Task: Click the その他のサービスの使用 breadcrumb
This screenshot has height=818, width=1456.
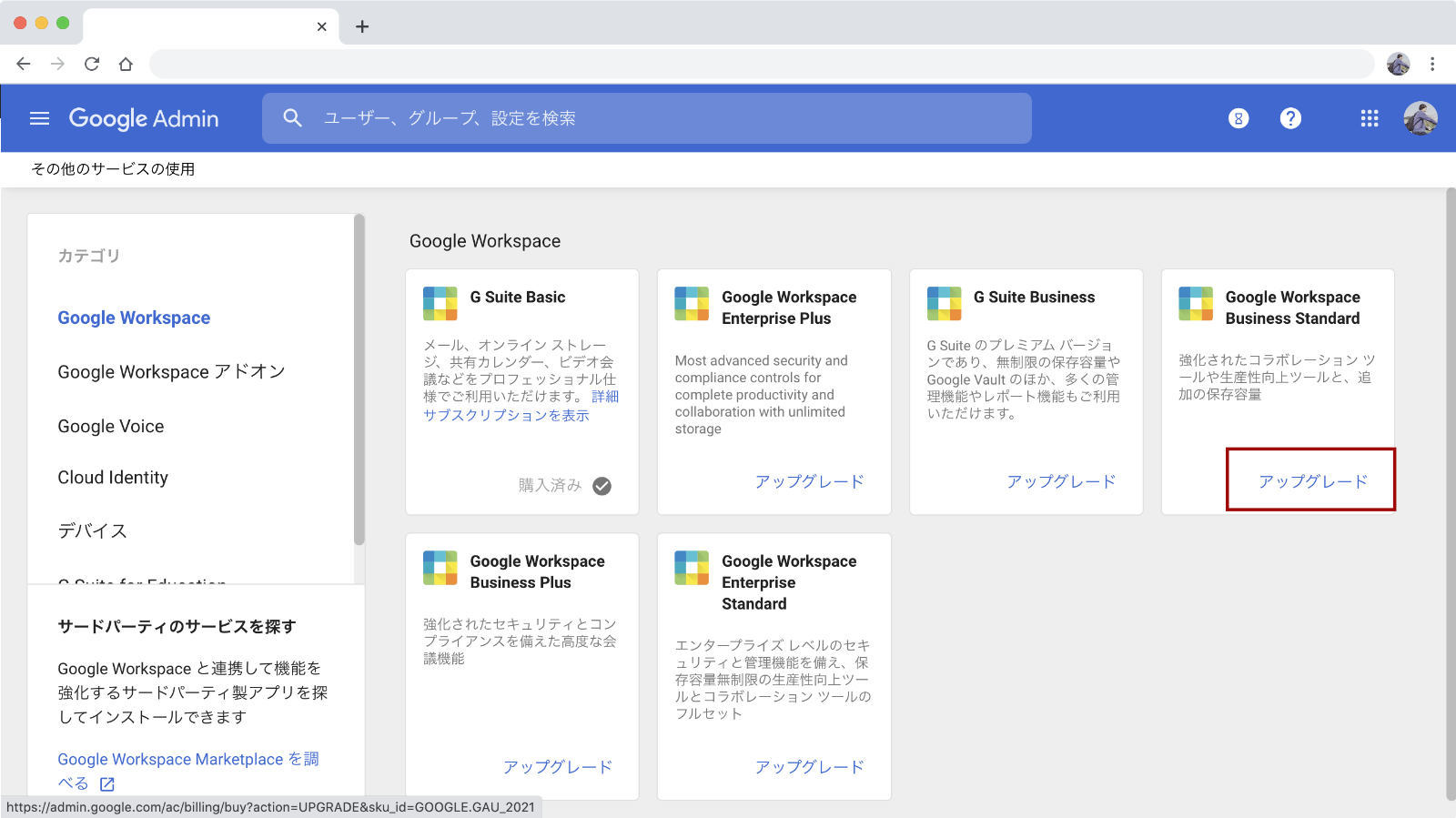Action: 113,169
